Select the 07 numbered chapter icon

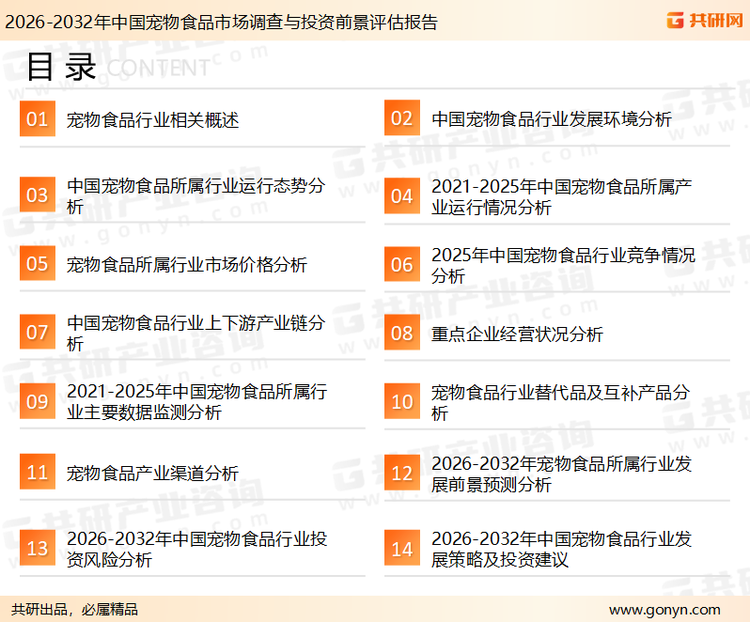[37, 333]
